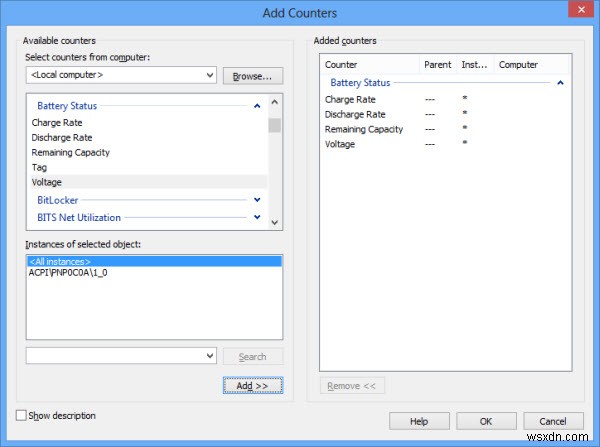Enable the Show description checkbox
This screenshot has width=600, height=447.
pyautogui.click(x=23, y=415)
